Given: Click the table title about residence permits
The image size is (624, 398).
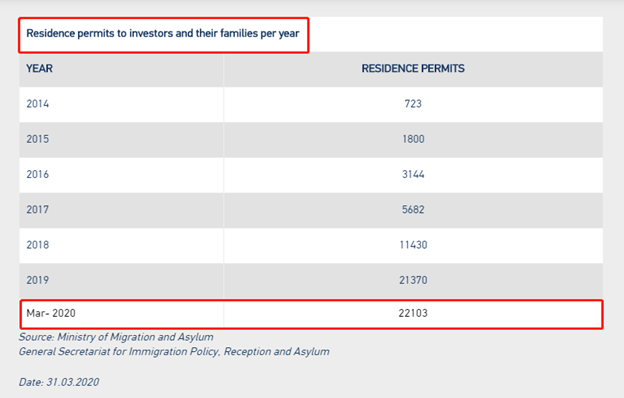Looking at the screenshot, I should (163, 33).
